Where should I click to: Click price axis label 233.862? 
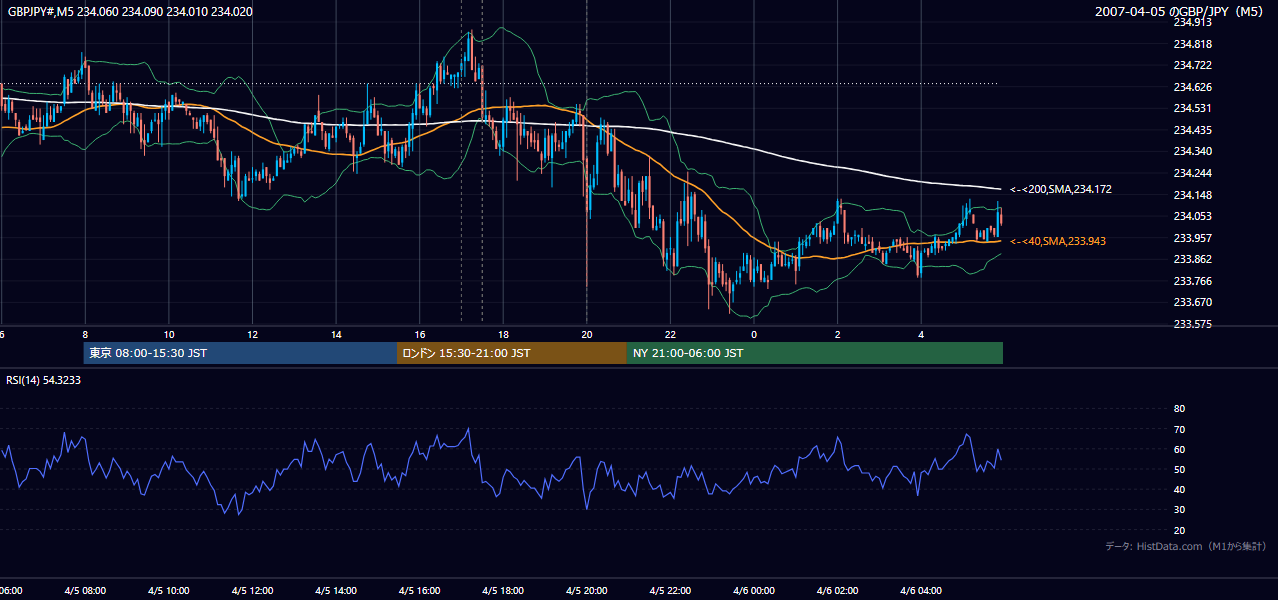(x=1193, y=259)
